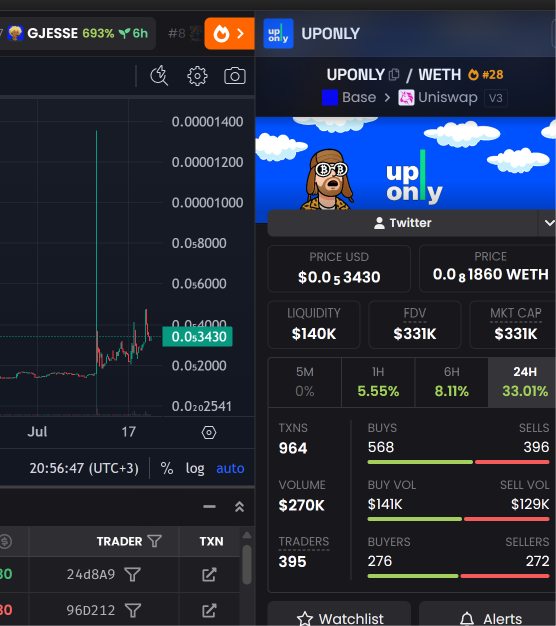Set up Alerts bell button
This screenshot has height=626, width=556.
pyautogui.click(x=487, y=614)
